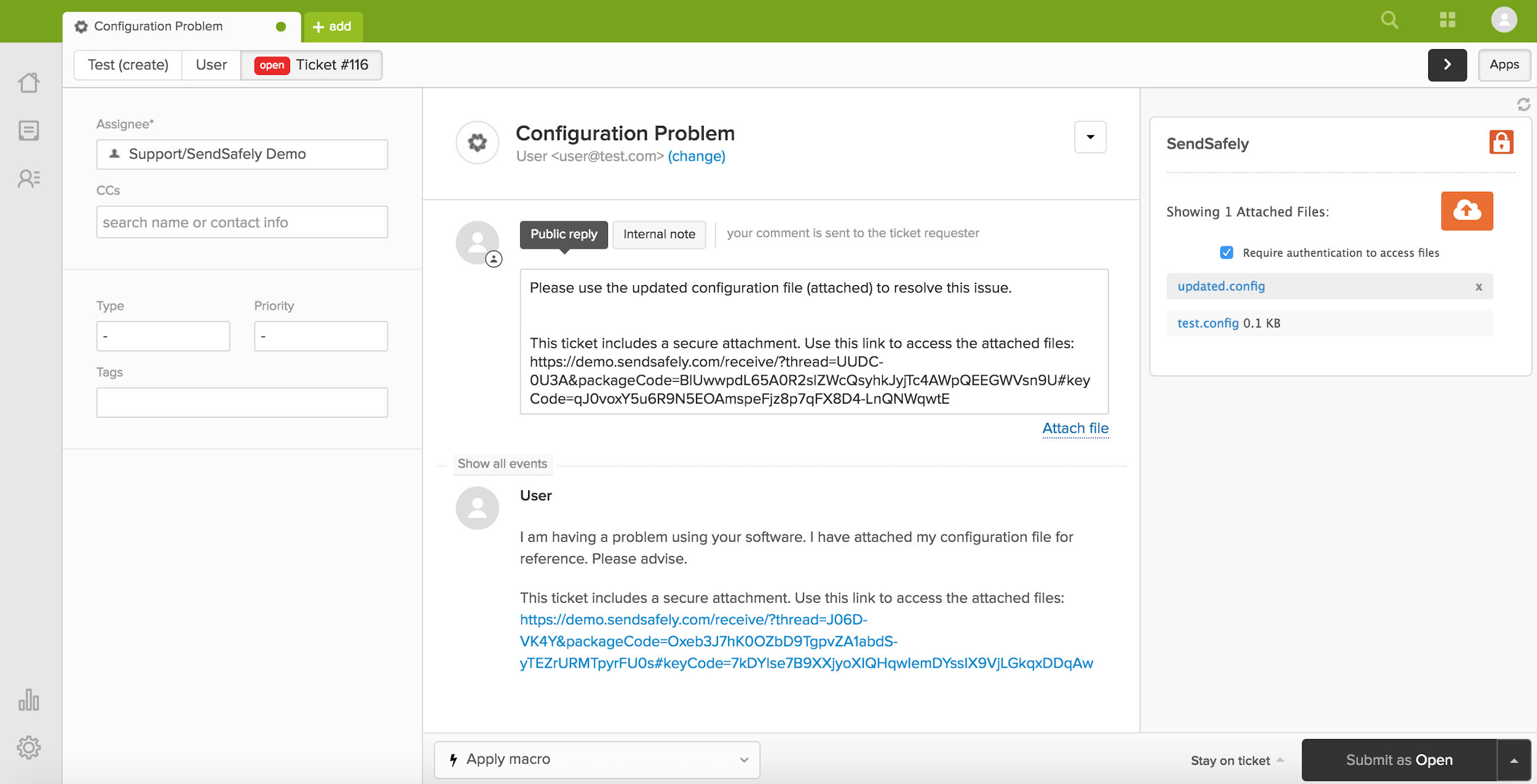Switch to the User tab
This screenshot has width=1537, height=784.
click(x=211, y=65)
